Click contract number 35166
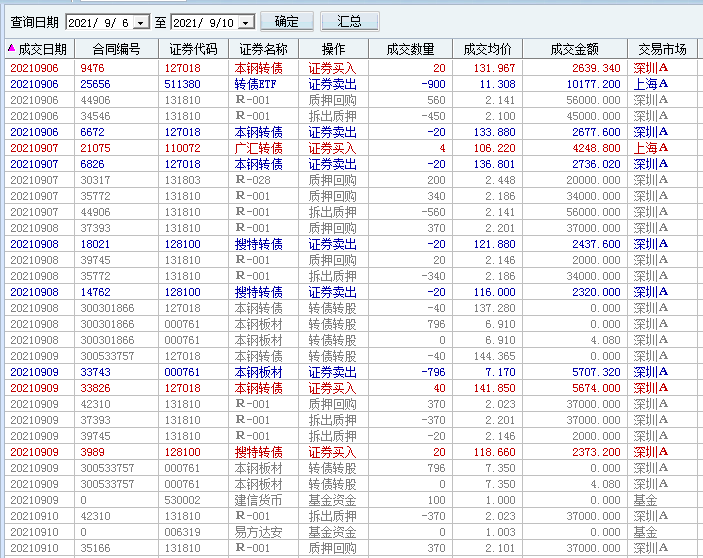This screenshot has height=558, width=703. pos(95,548)
